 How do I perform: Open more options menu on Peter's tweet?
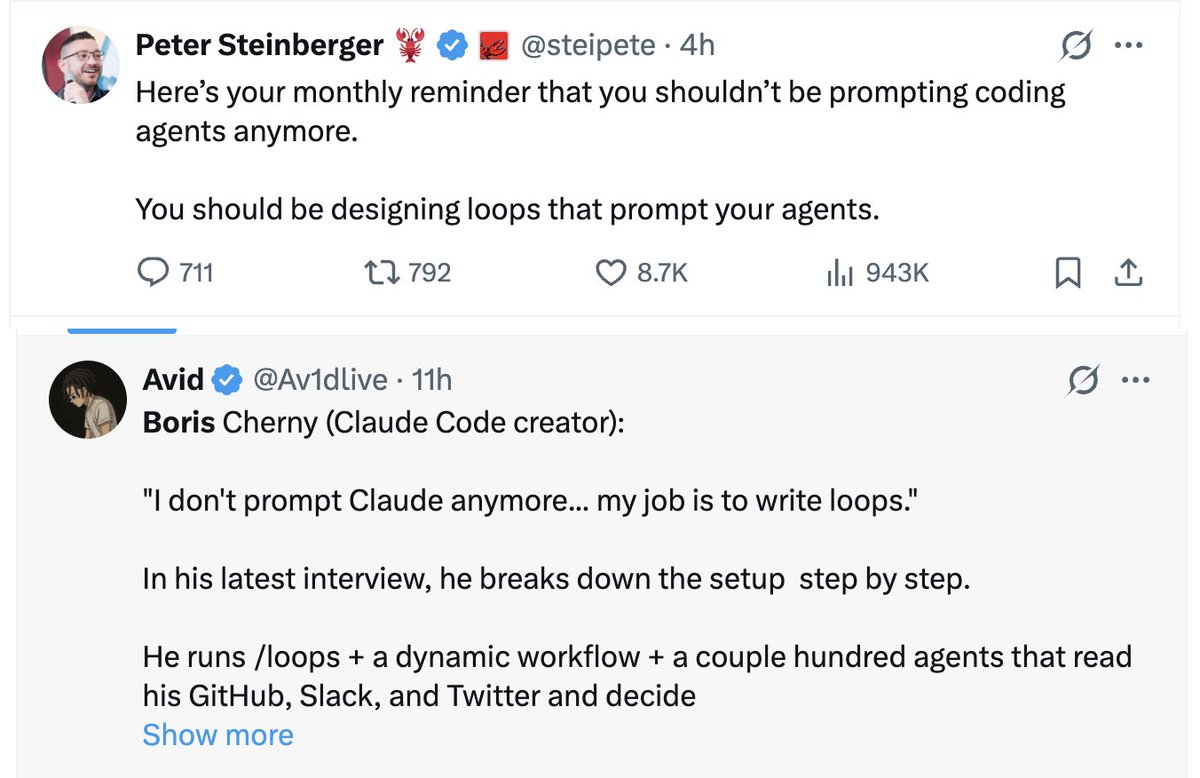click(1128, 45)
